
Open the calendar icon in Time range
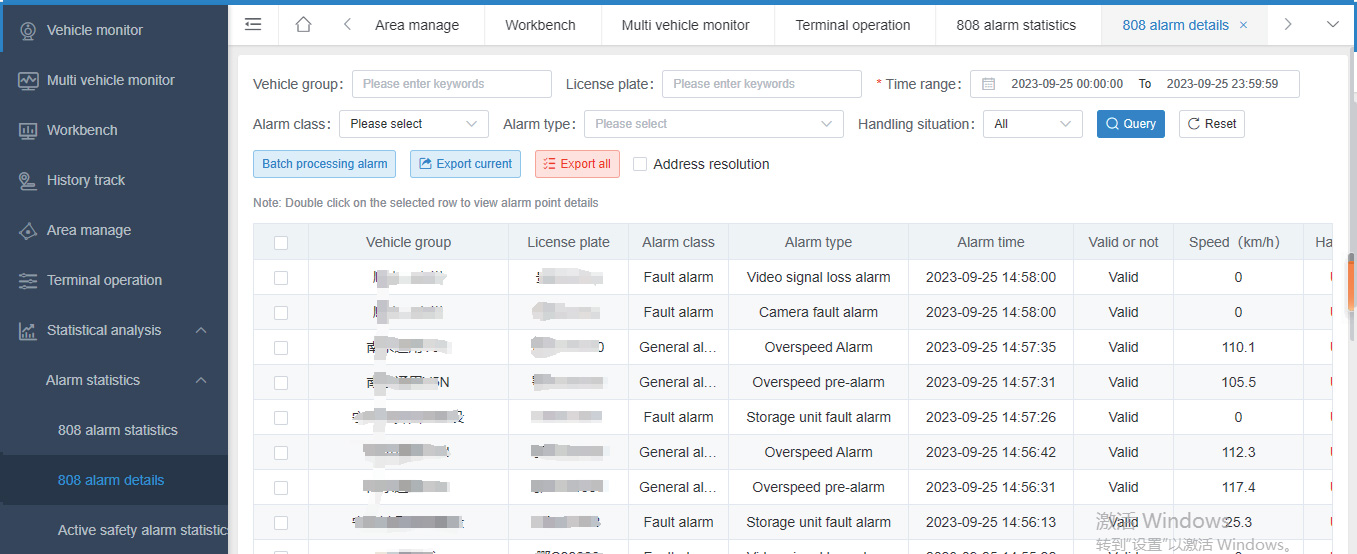(x=989, y=84)
